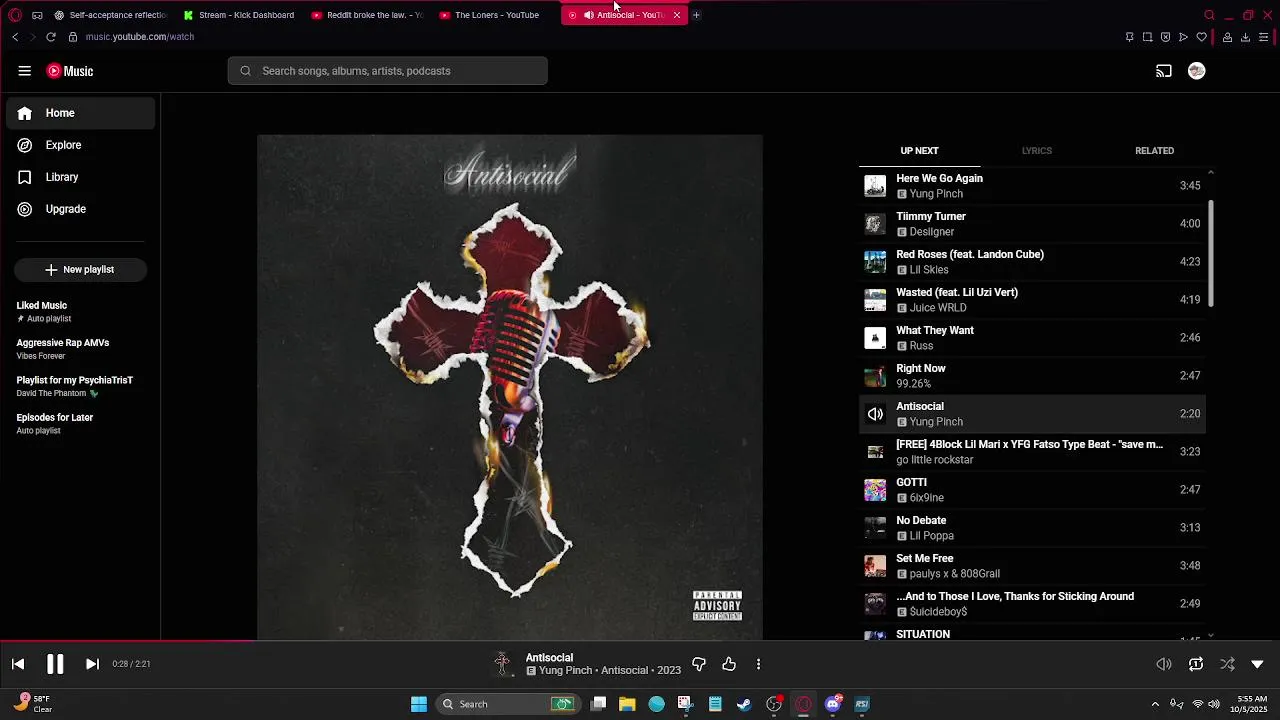The height and width of the screenshot is (720, 1280).
Task: Open File Explorer from taskbar
Action: point(627,704)
